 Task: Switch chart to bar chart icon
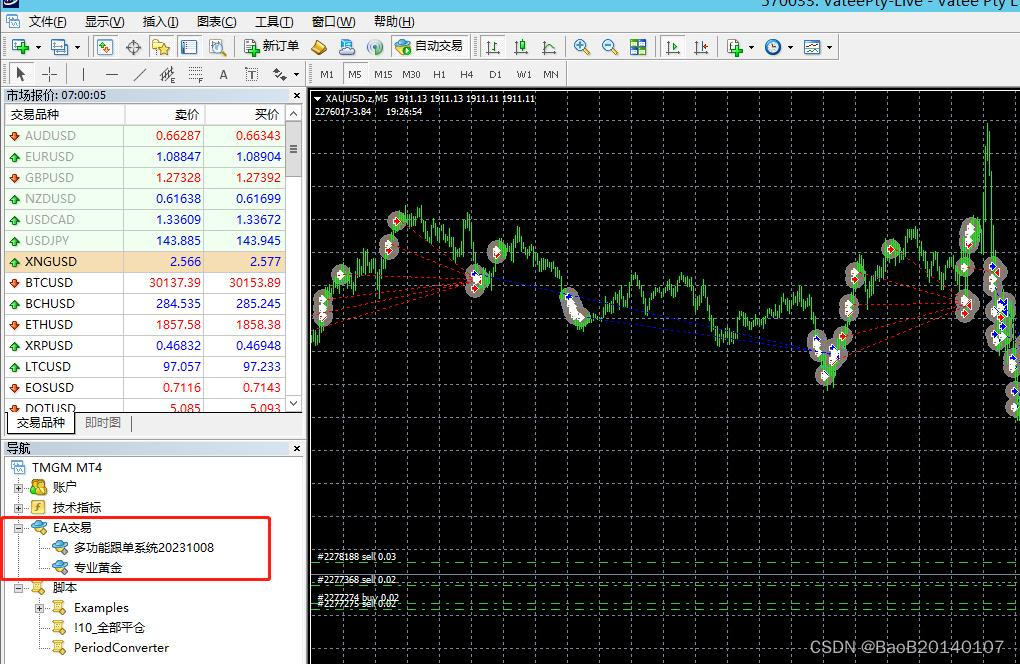492,47
